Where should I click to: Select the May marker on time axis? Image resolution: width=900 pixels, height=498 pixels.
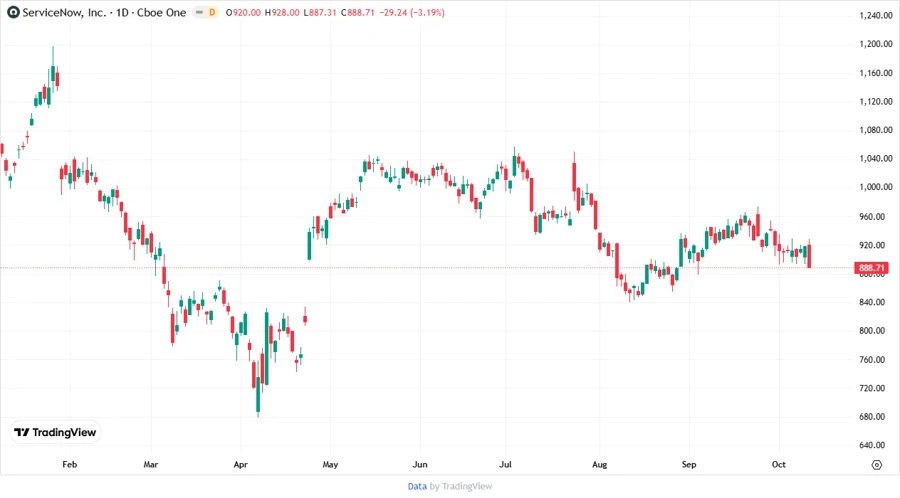tap(331, 465)
